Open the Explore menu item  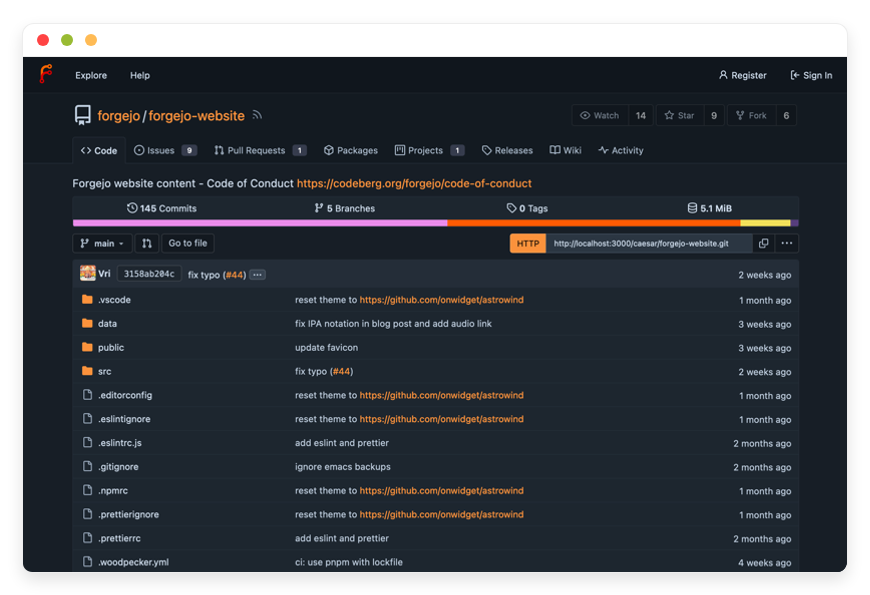[91, 75]
